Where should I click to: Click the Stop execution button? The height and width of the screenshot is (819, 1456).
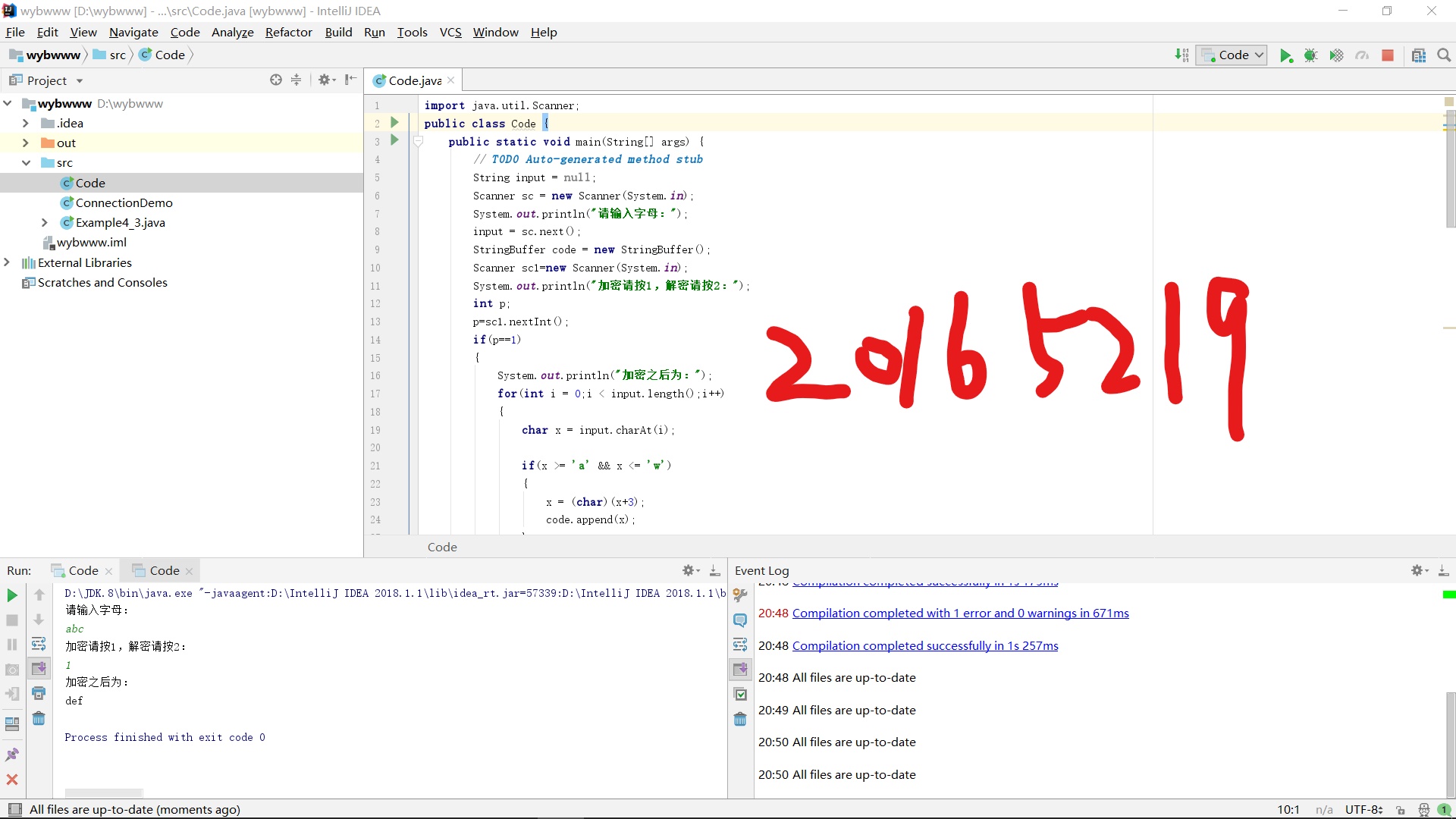[12, 619]
